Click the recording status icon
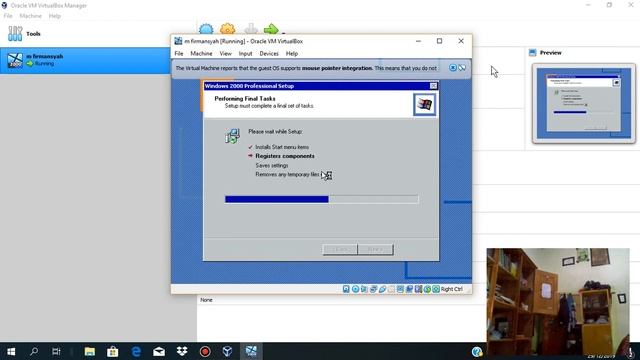Screen dimensions: 640x360 (409, 289)
